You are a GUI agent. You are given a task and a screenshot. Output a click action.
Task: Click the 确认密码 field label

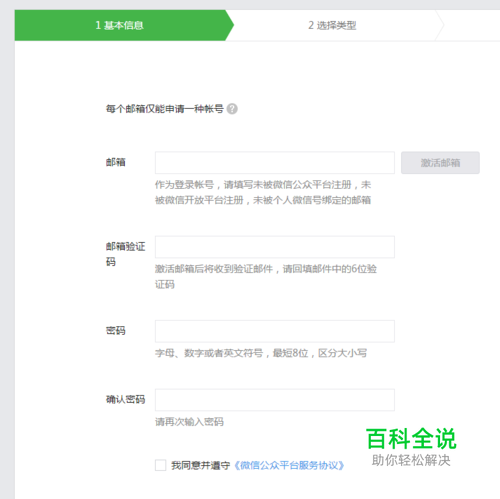click(x=125, y=399)
